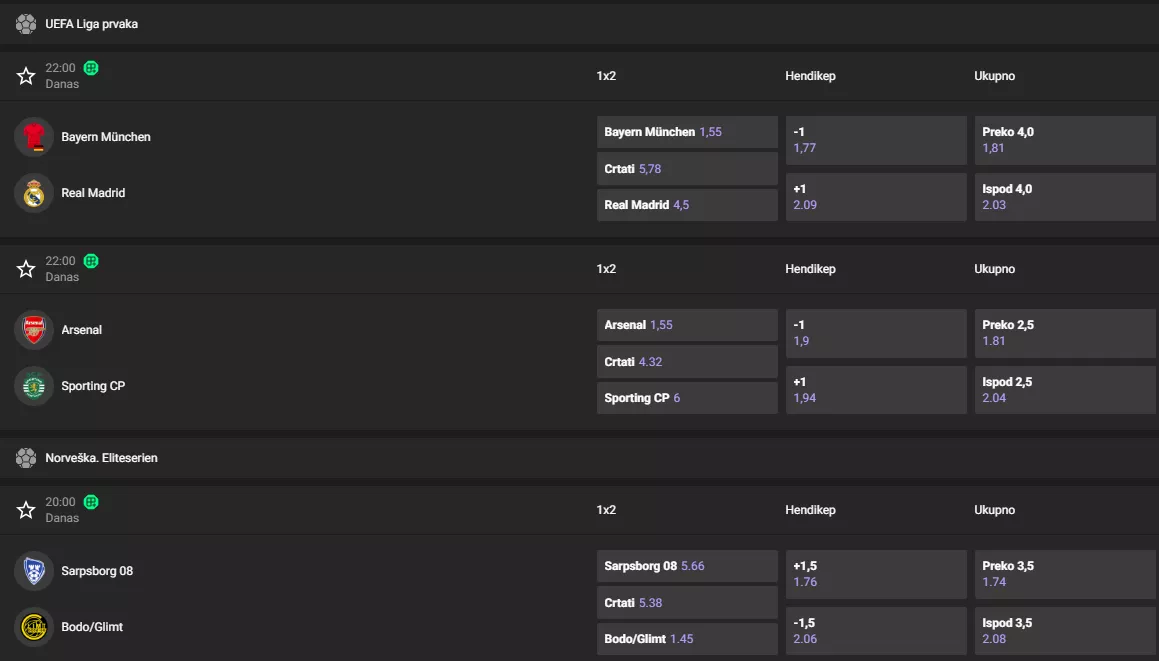
Task: Open Arsenal team name link
Action: pos(82,330)
